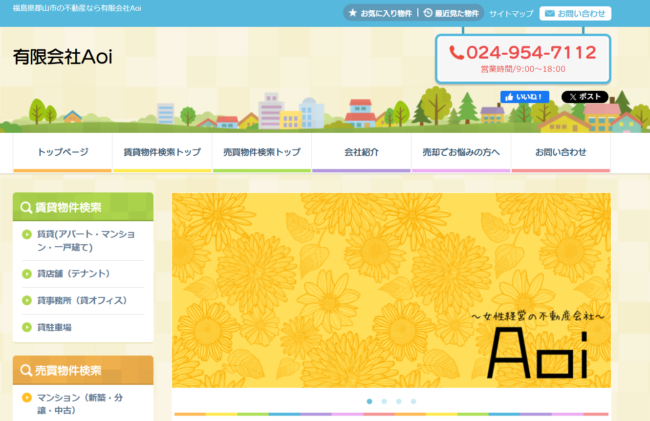The width and height of the screenshot is (650, 421).
Task: Click the magnifier icon in 賃貸物件検索 header
Action: pos(26,207)
